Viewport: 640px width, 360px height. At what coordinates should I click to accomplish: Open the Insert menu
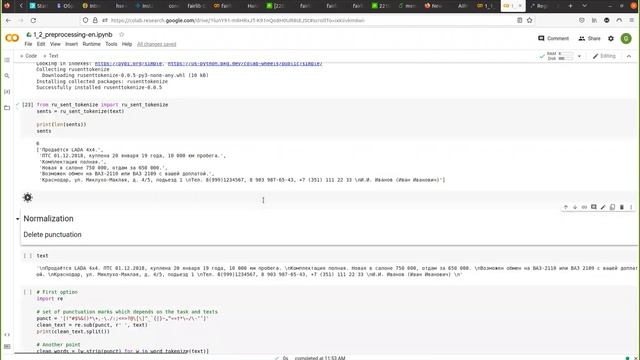71,44
